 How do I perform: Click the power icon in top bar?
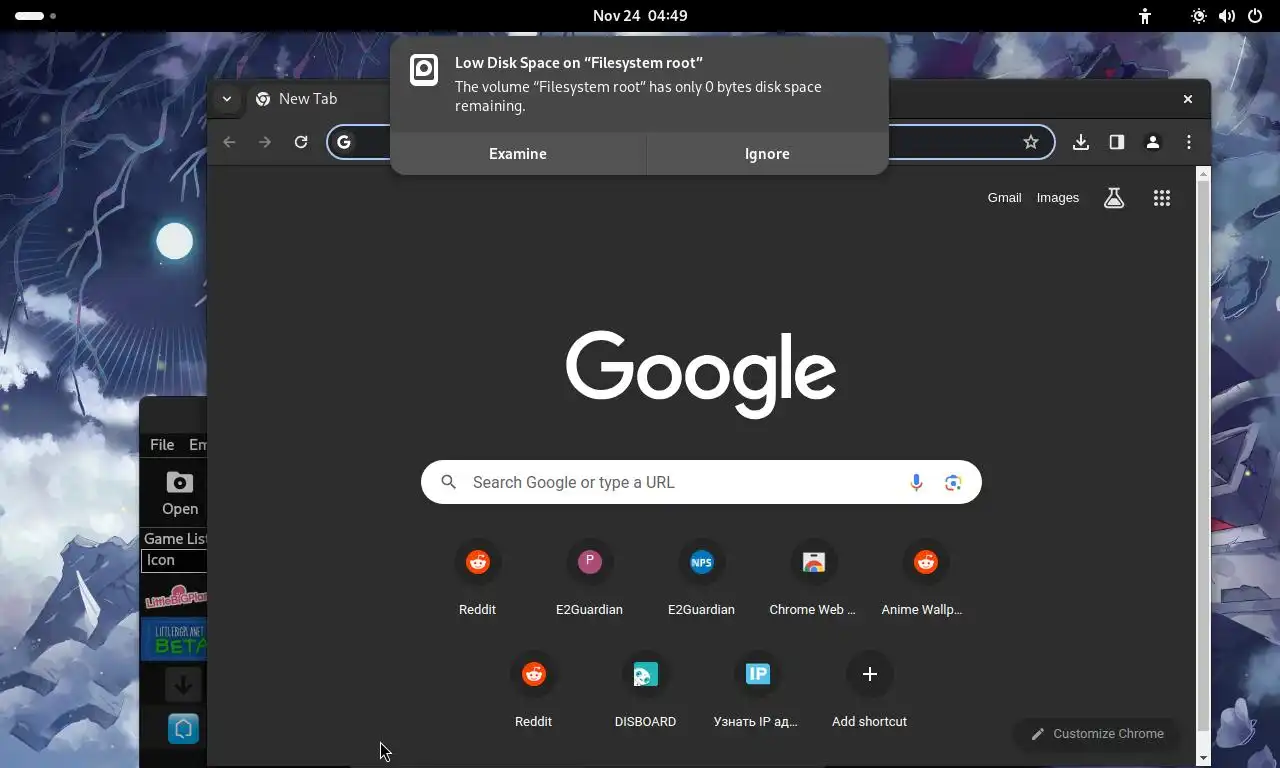click(x=1255, y=16)
